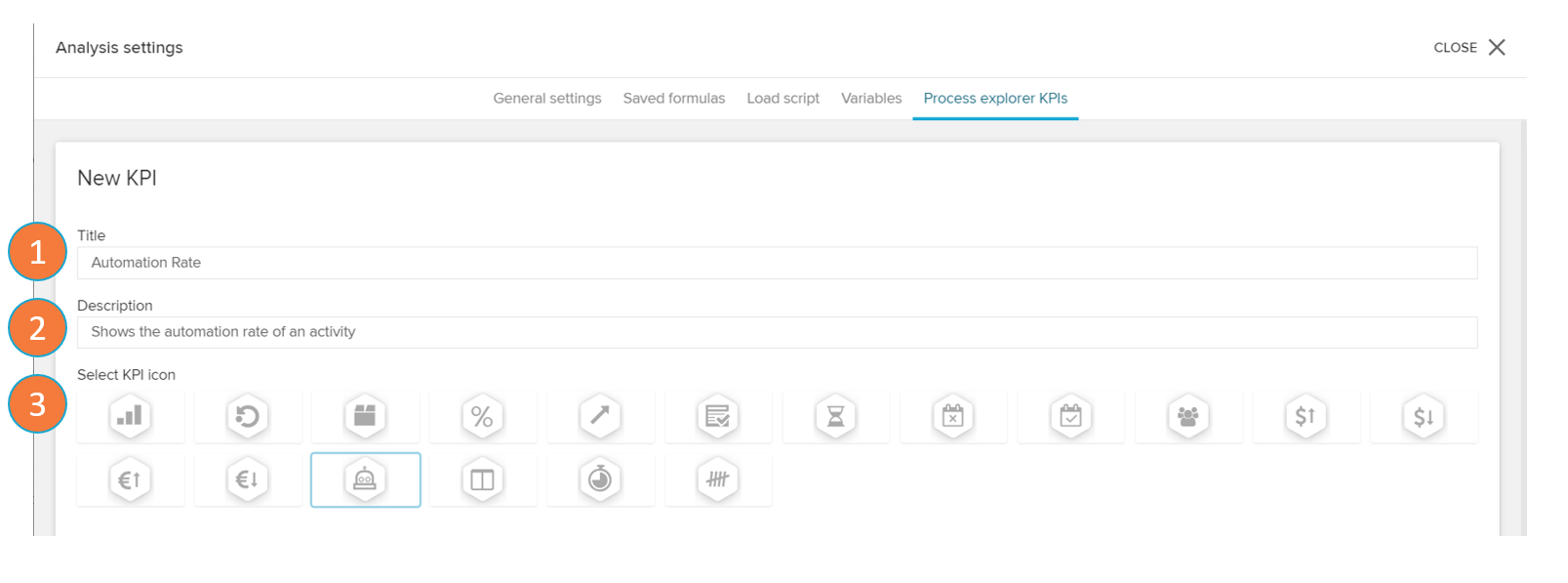Viewport: 1568px width, 583px height.
Task: Choose the tally marks count icon
Action: (718, 479)
